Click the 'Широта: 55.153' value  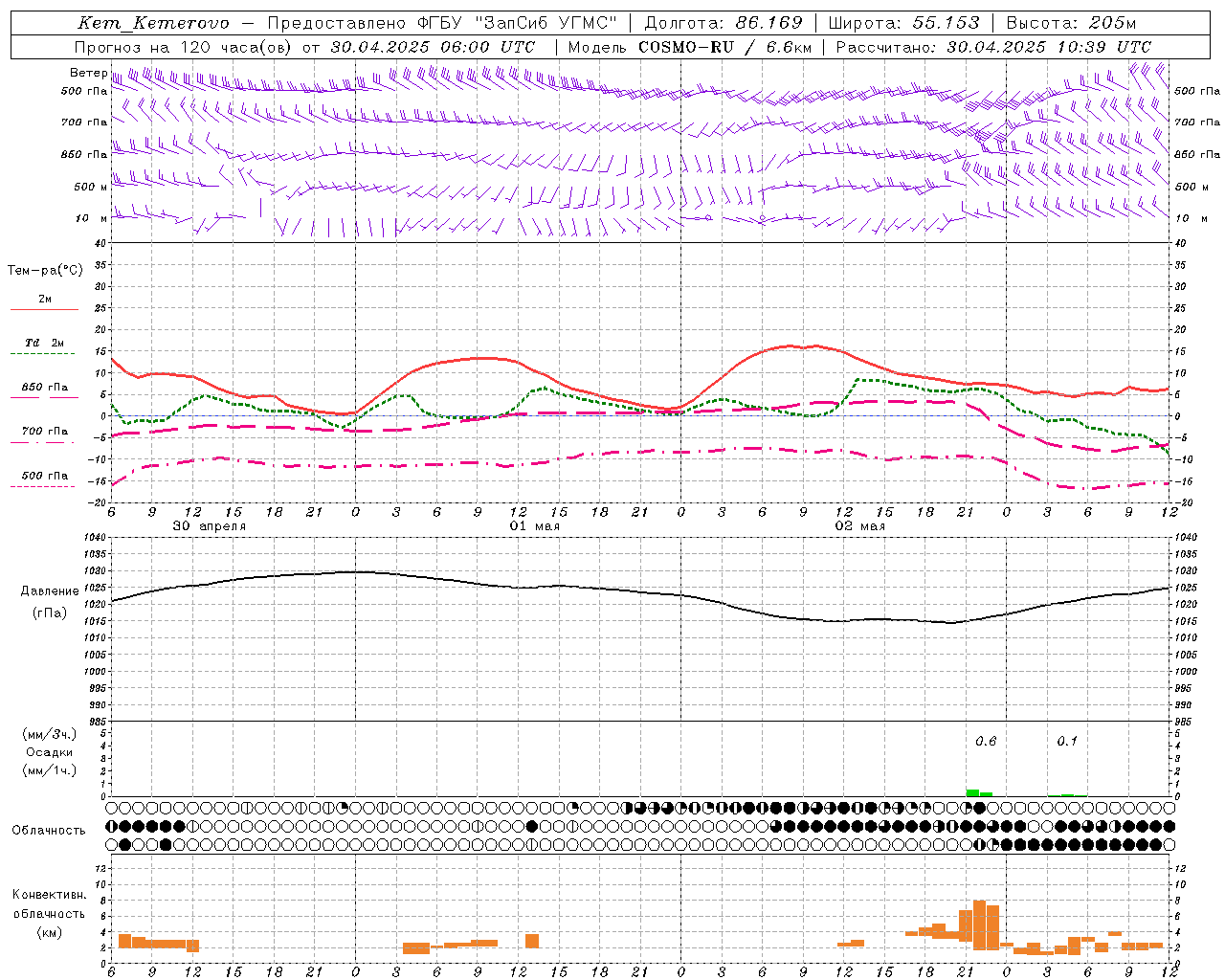[x=903, y=23]
